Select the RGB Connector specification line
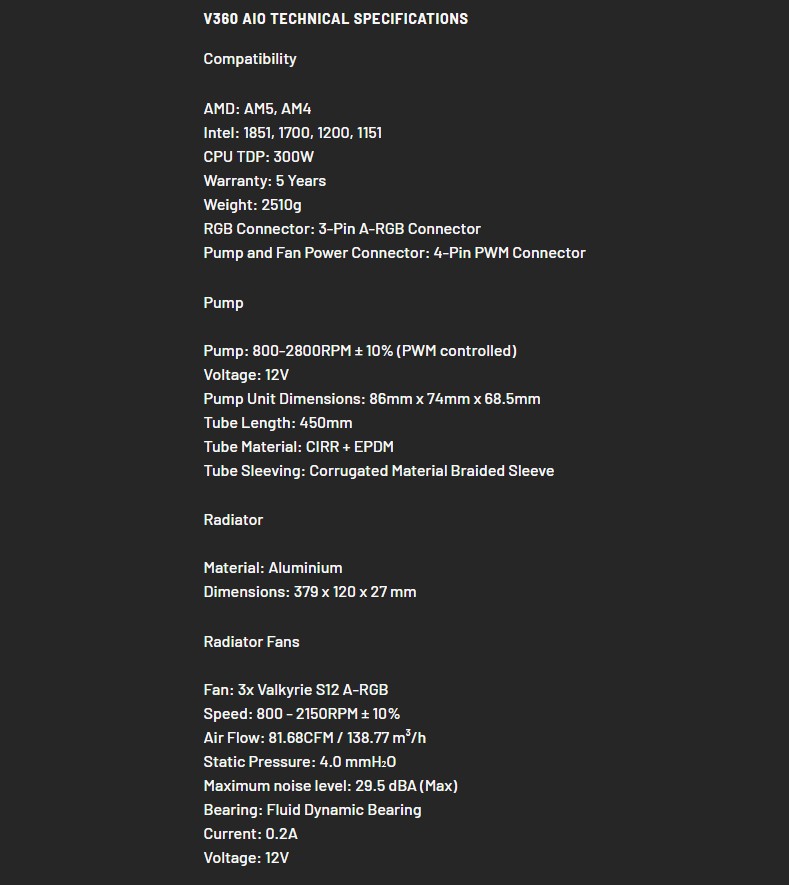This screenshot has height=885, width=789. [341, 229]
